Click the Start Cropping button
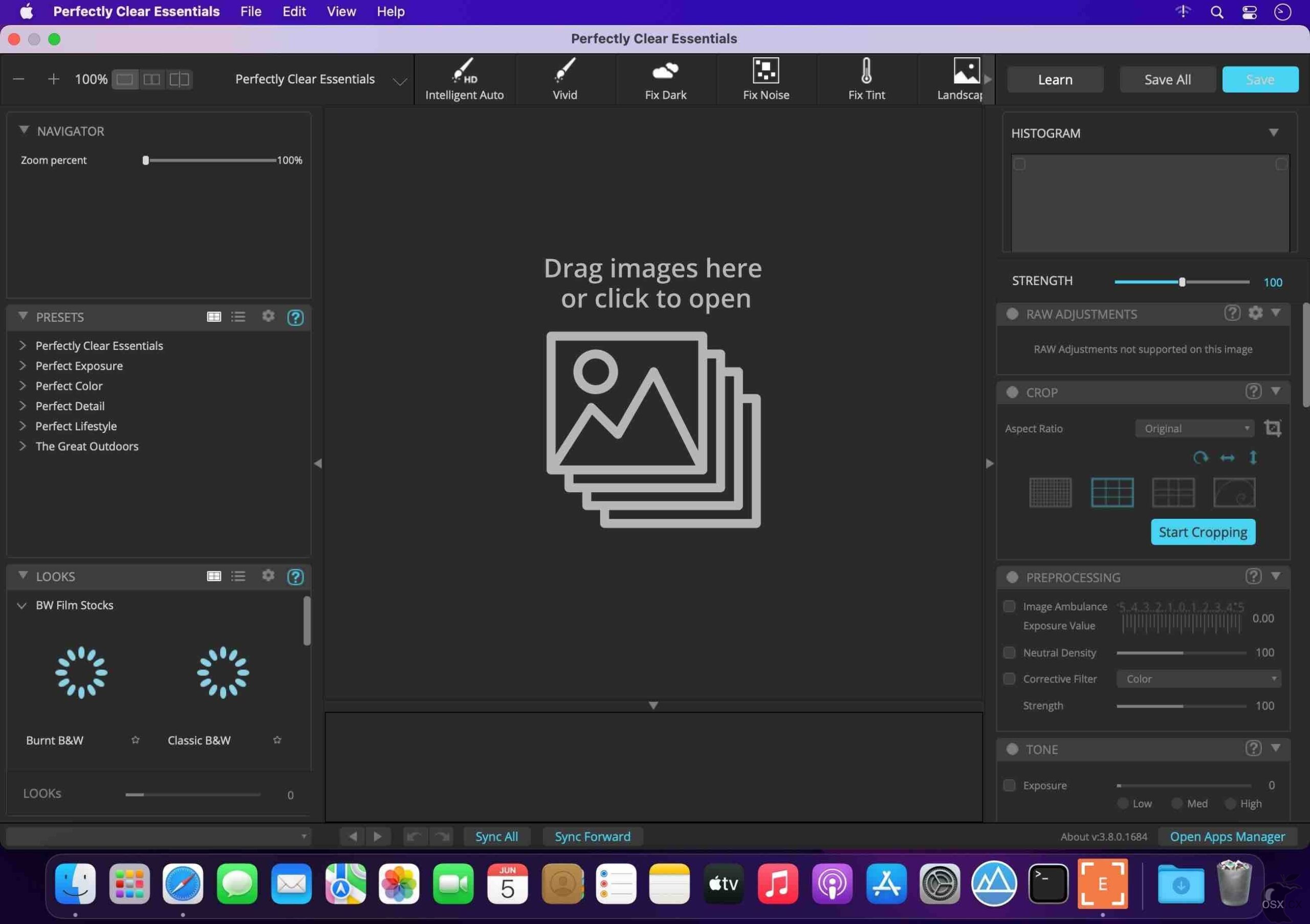This screenshot has height=924, width=1310. pos(1203,532)
